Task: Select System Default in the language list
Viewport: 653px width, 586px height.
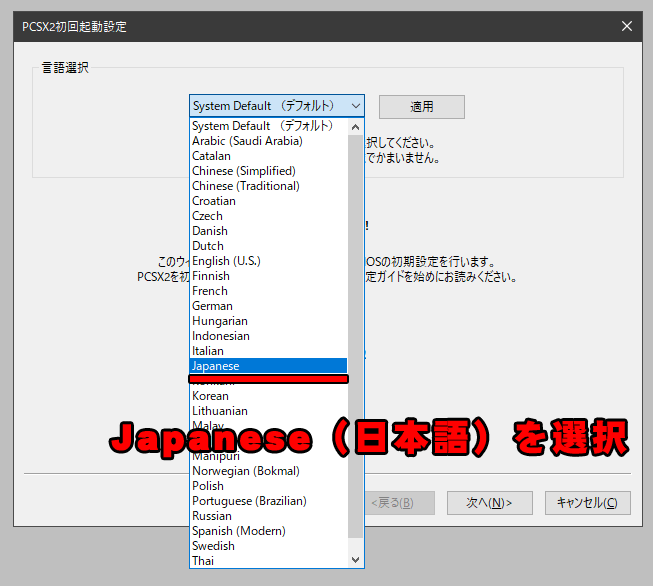Action: click(x=269, y=126)
